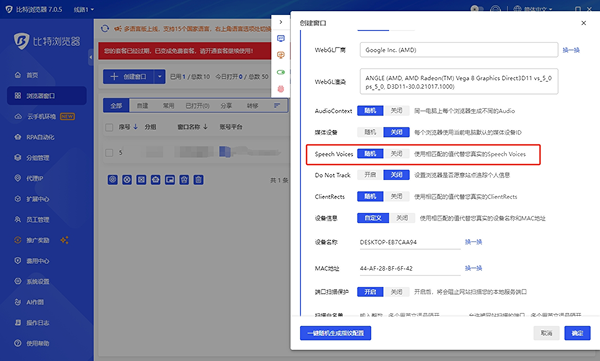
Task: Open filter icon at end of tab bar
Action: click(x=277, y=106)
